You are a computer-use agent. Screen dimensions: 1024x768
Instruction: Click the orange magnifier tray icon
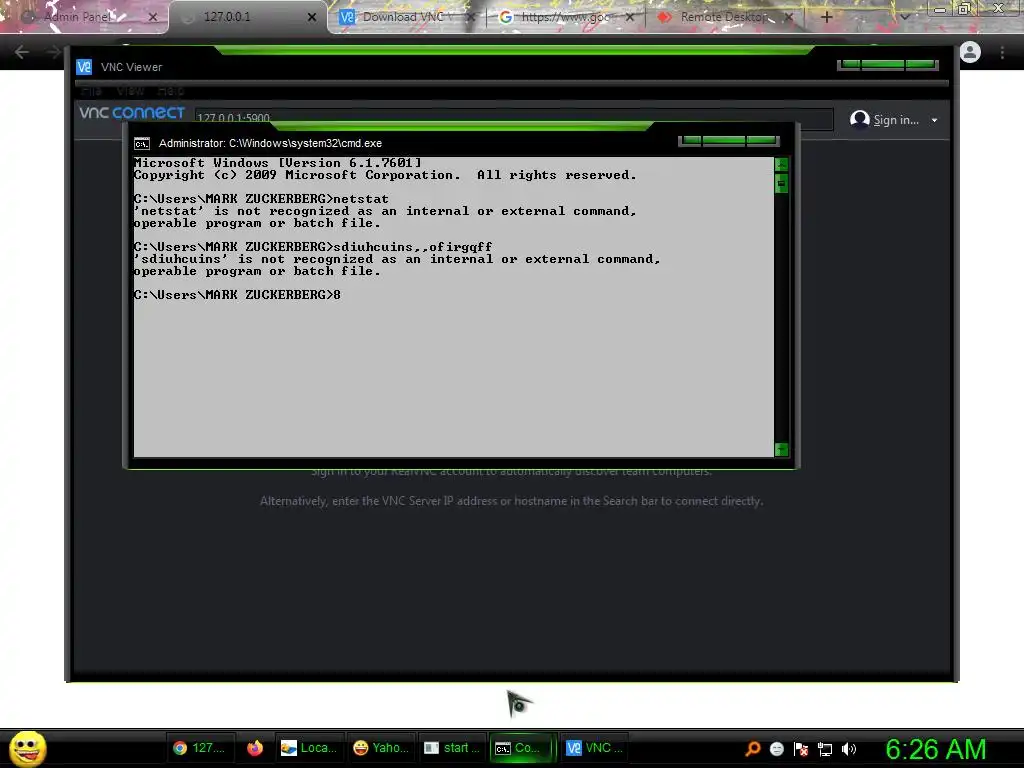pos(753,748)
